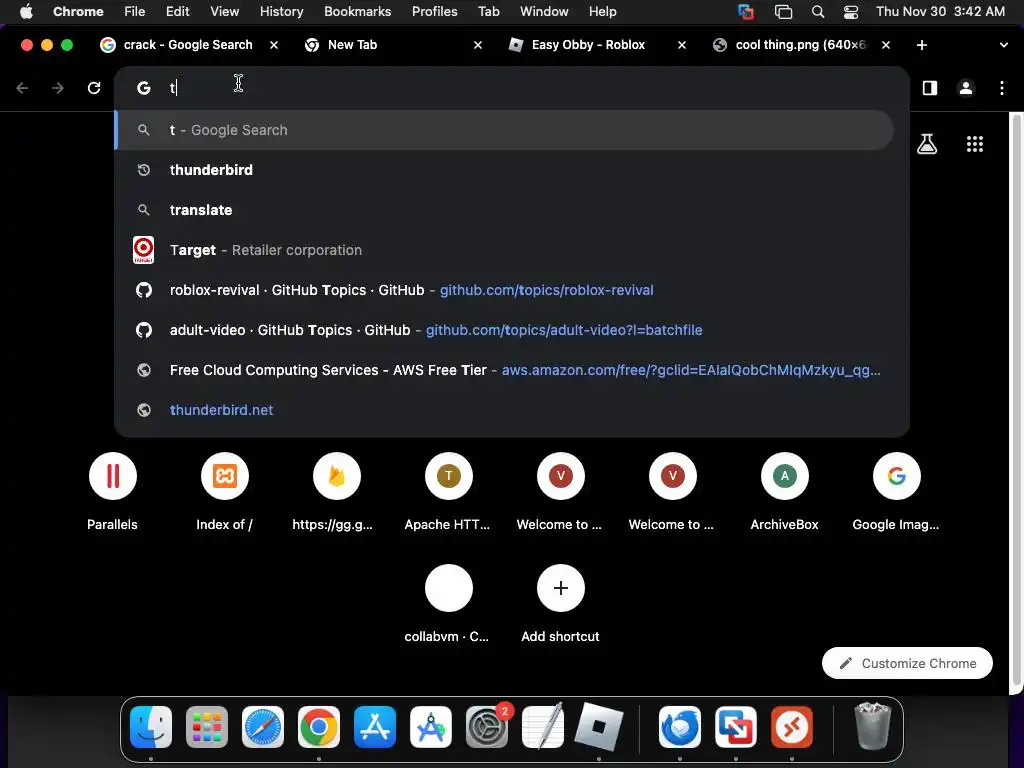Open a new tab with the plus button
Image resolution: width=1024 pixels, height=768 pixels.
click(x=922, y=45)
